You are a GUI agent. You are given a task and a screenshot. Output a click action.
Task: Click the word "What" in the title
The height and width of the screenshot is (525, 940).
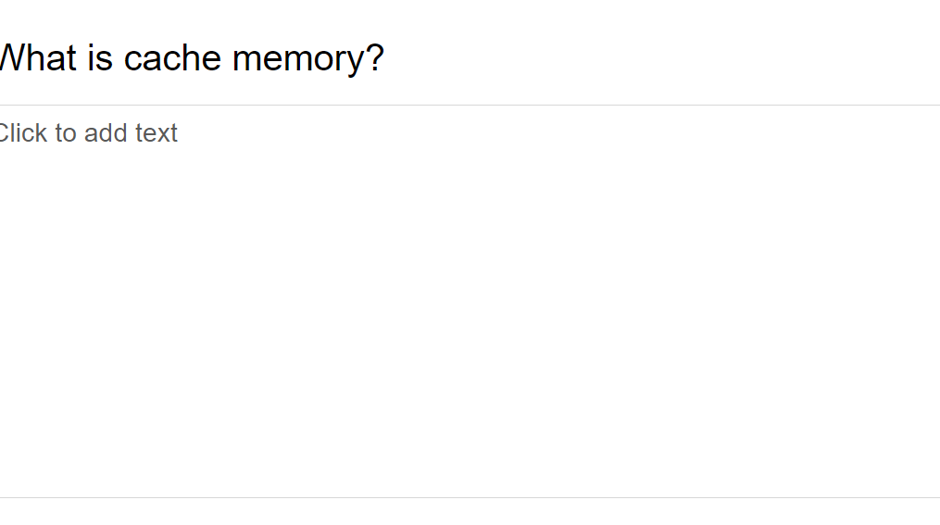click(x=35, y=59)
